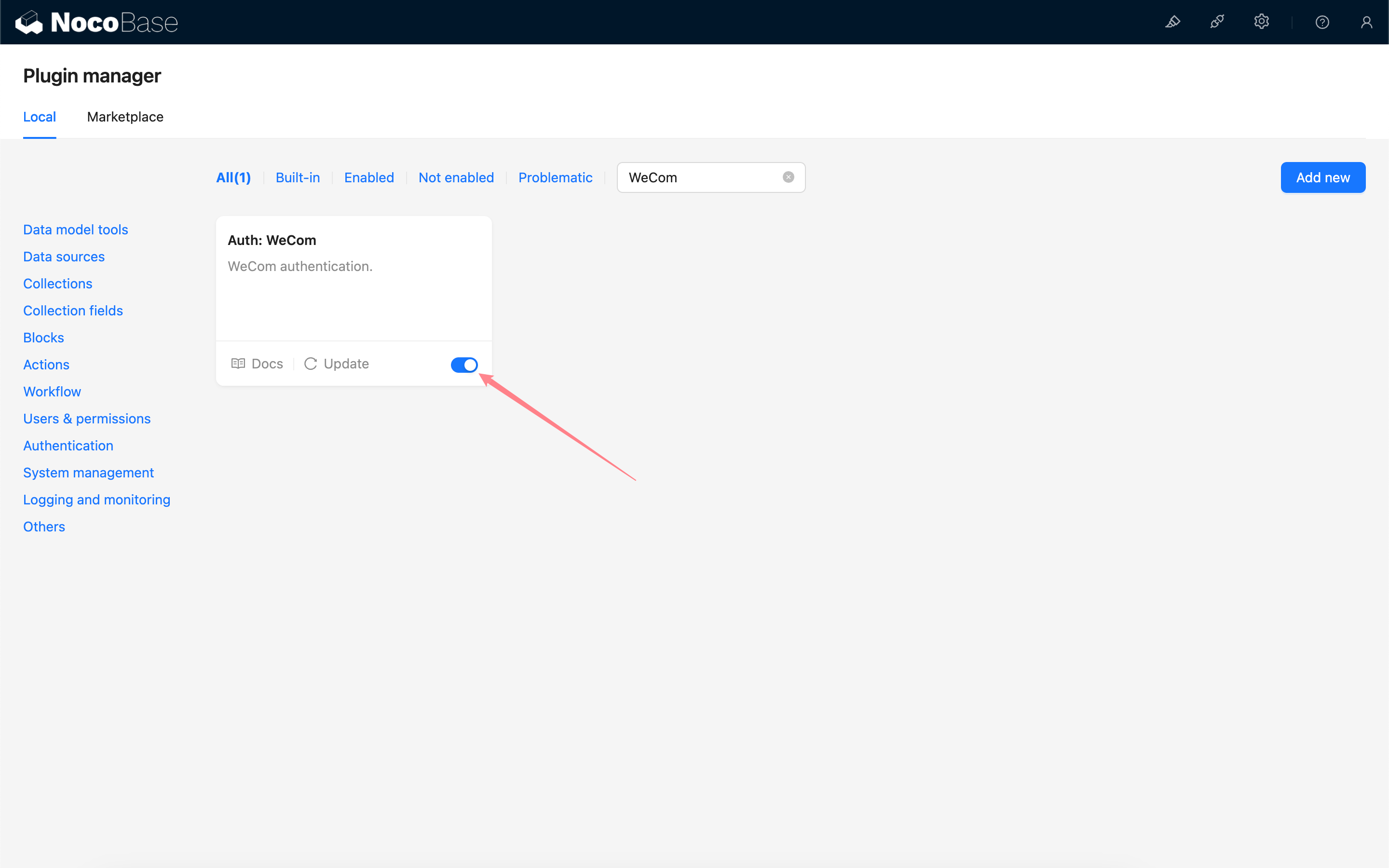
Task: Select the Local tab
Action: point(40,117)
